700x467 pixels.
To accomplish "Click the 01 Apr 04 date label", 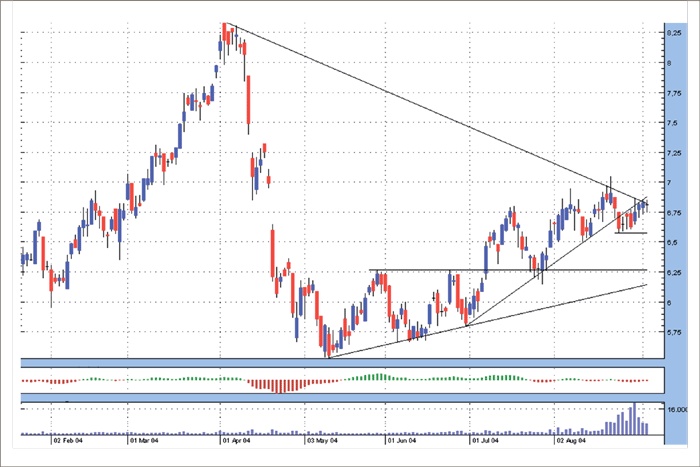I will point(233,438).
